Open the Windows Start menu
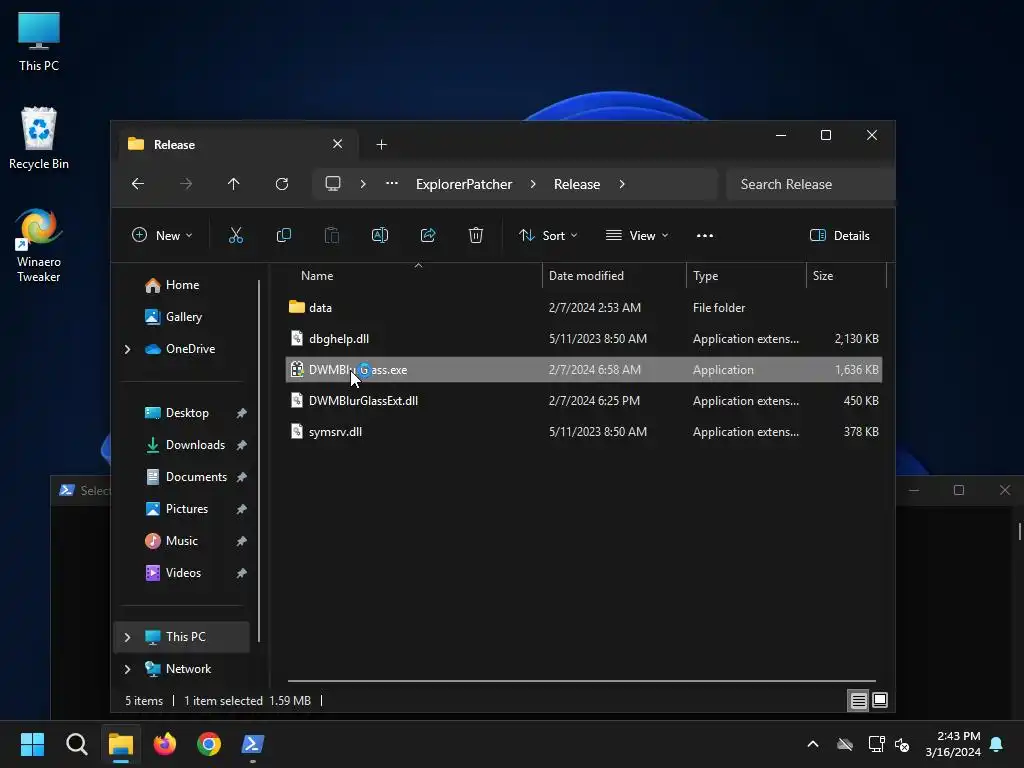Image resolution: width=1024 pixels, height=768 pixels. point(32,744)
